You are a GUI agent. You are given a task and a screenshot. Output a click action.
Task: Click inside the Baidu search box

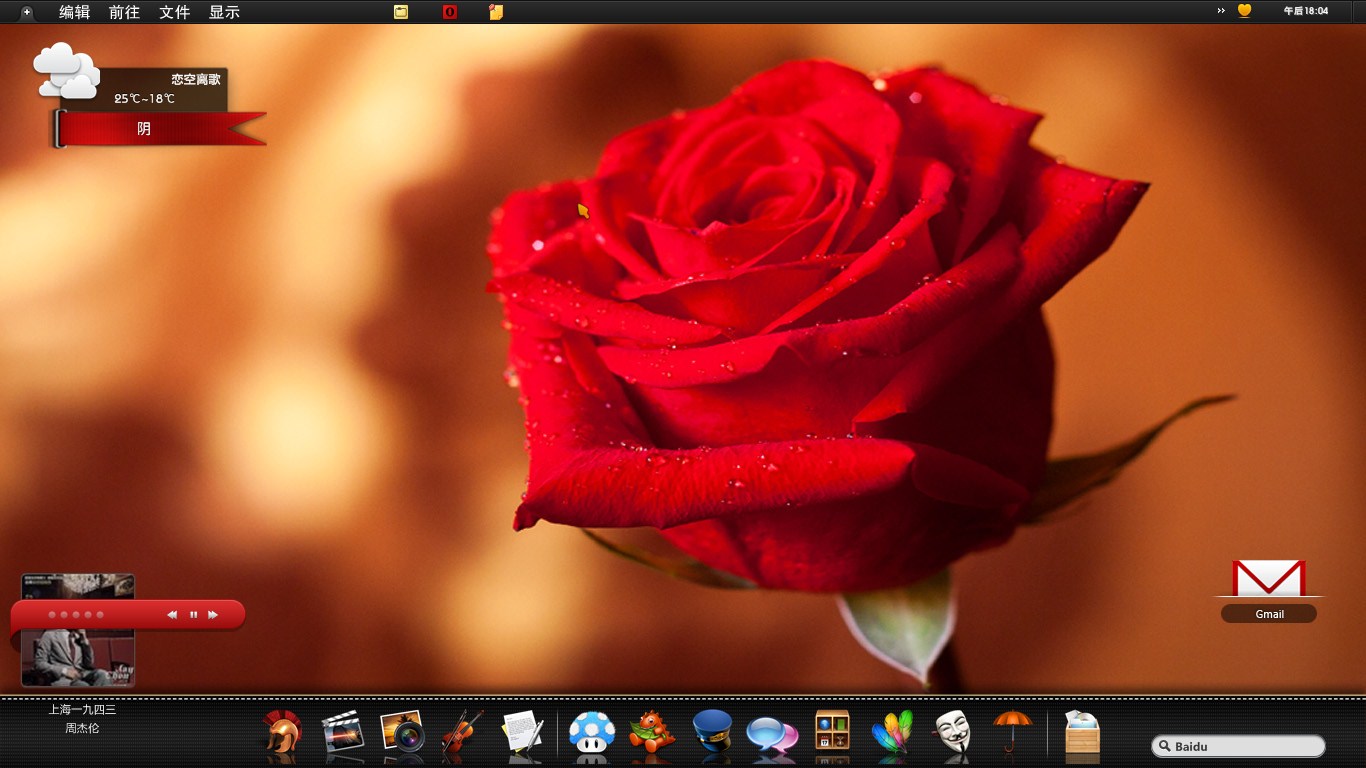(x=1238, y=746)
